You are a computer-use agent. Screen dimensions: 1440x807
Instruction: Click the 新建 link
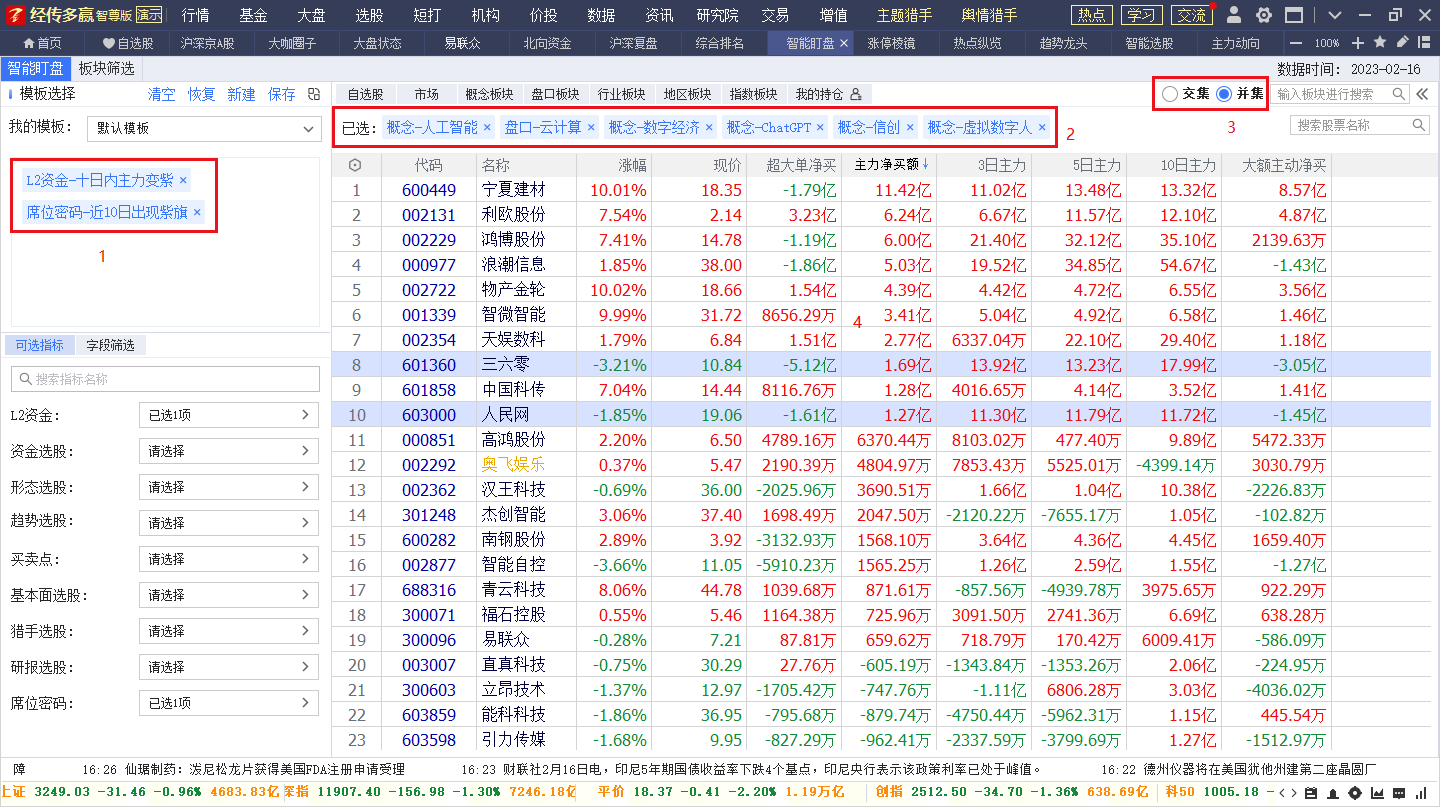pyautogui.click(x=241, y=94)
